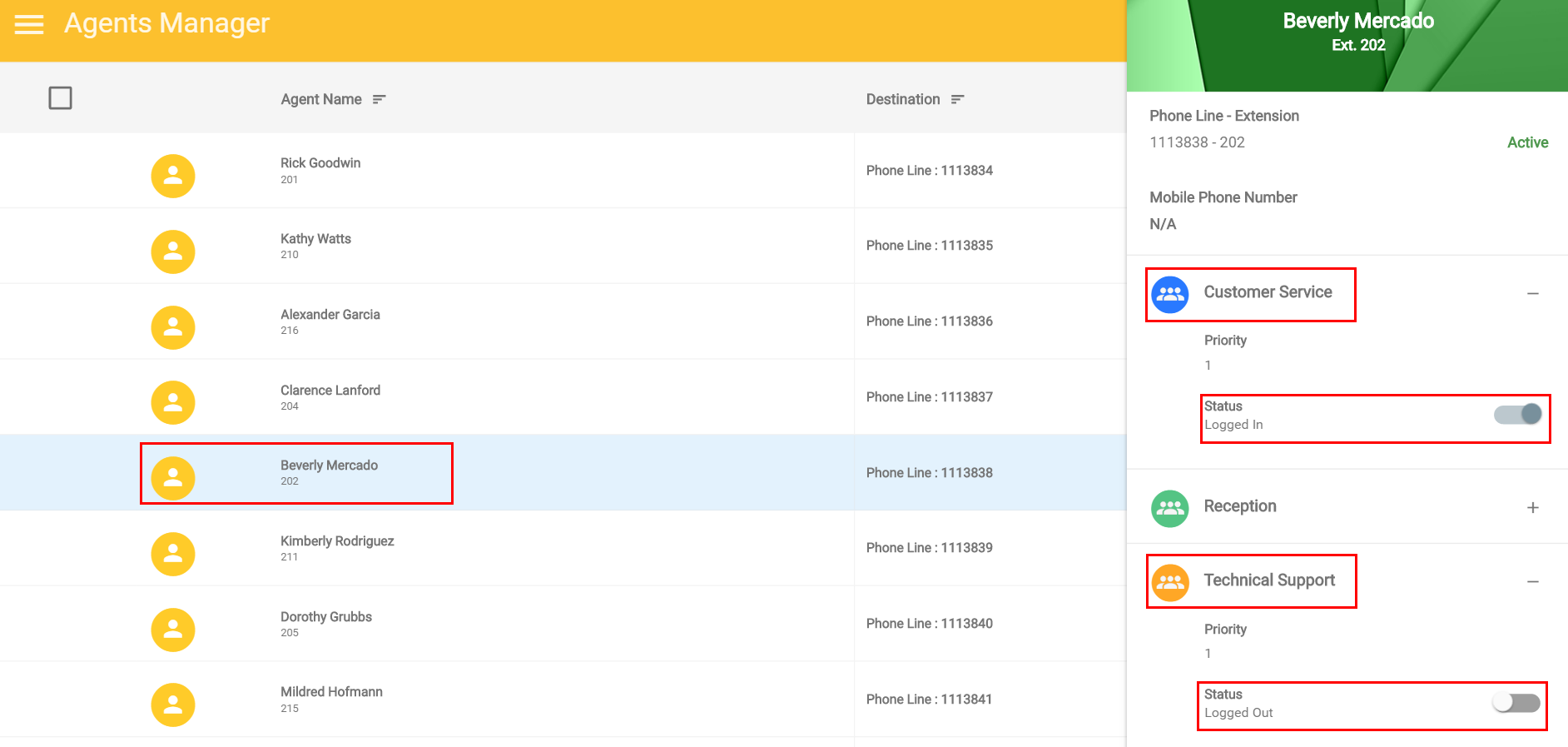Screen dimensions: 1568x747
Task: Click Kathy Watts' avatar icon
Action: (173, 251)
